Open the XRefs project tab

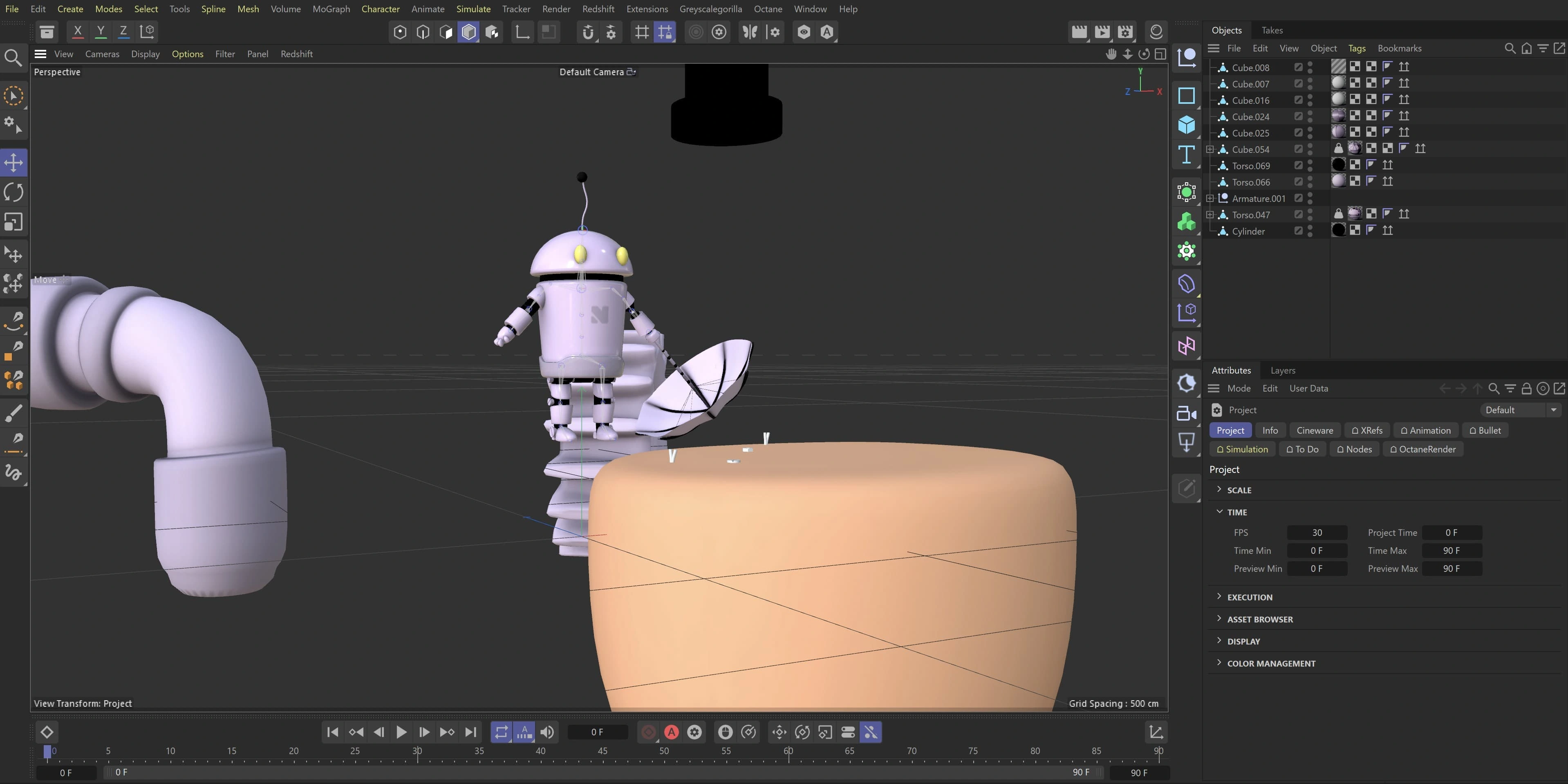coord(1366,430)
